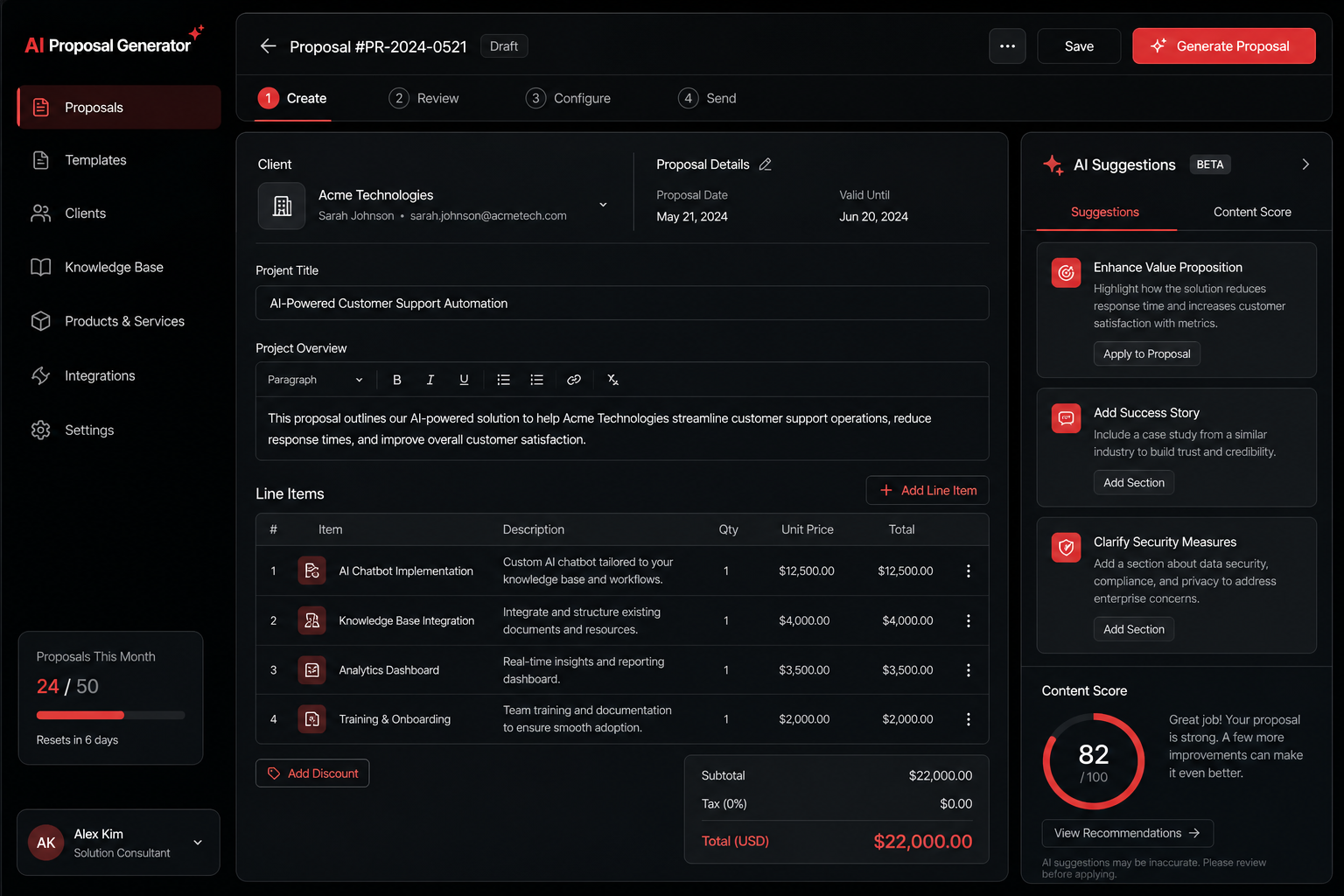This screenshot has height=896, width=1344.
Task: Click the Project Title input field
Action: (622, 304)
